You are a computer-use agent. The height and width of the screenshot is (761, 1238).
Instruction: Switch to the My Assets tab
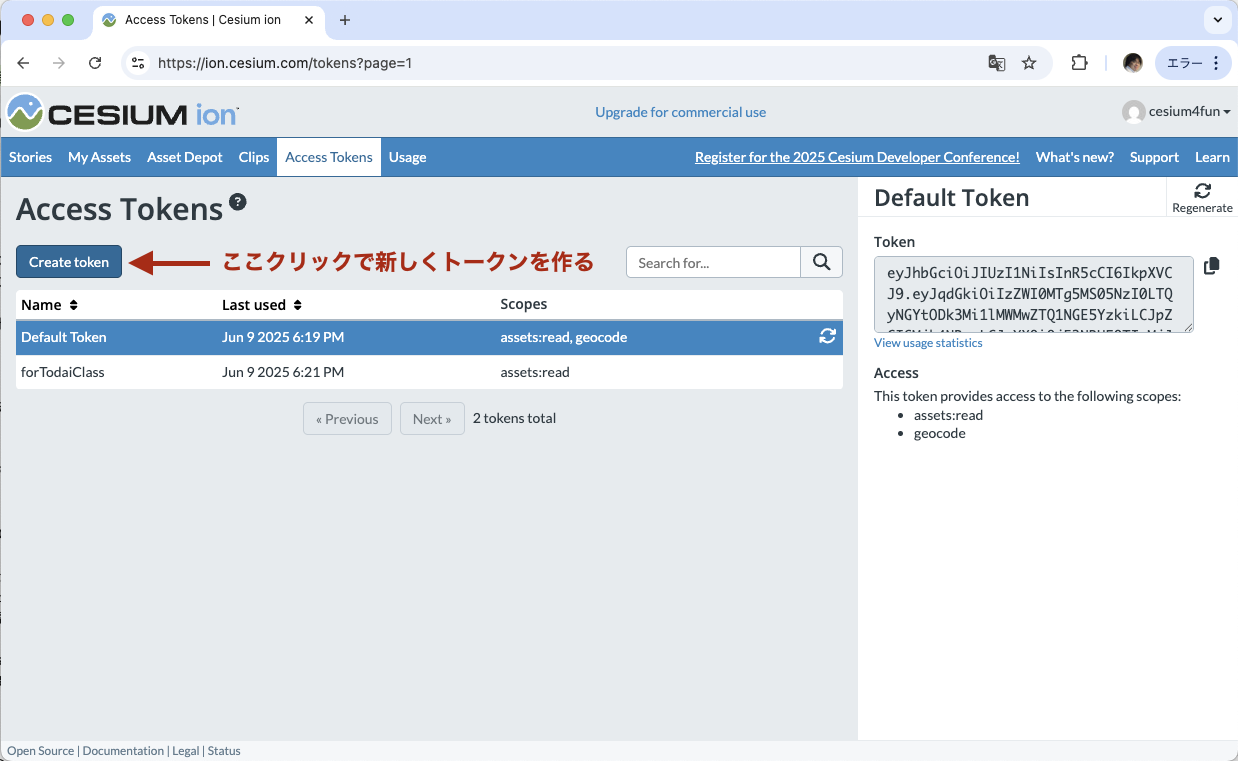pos(99,157)
